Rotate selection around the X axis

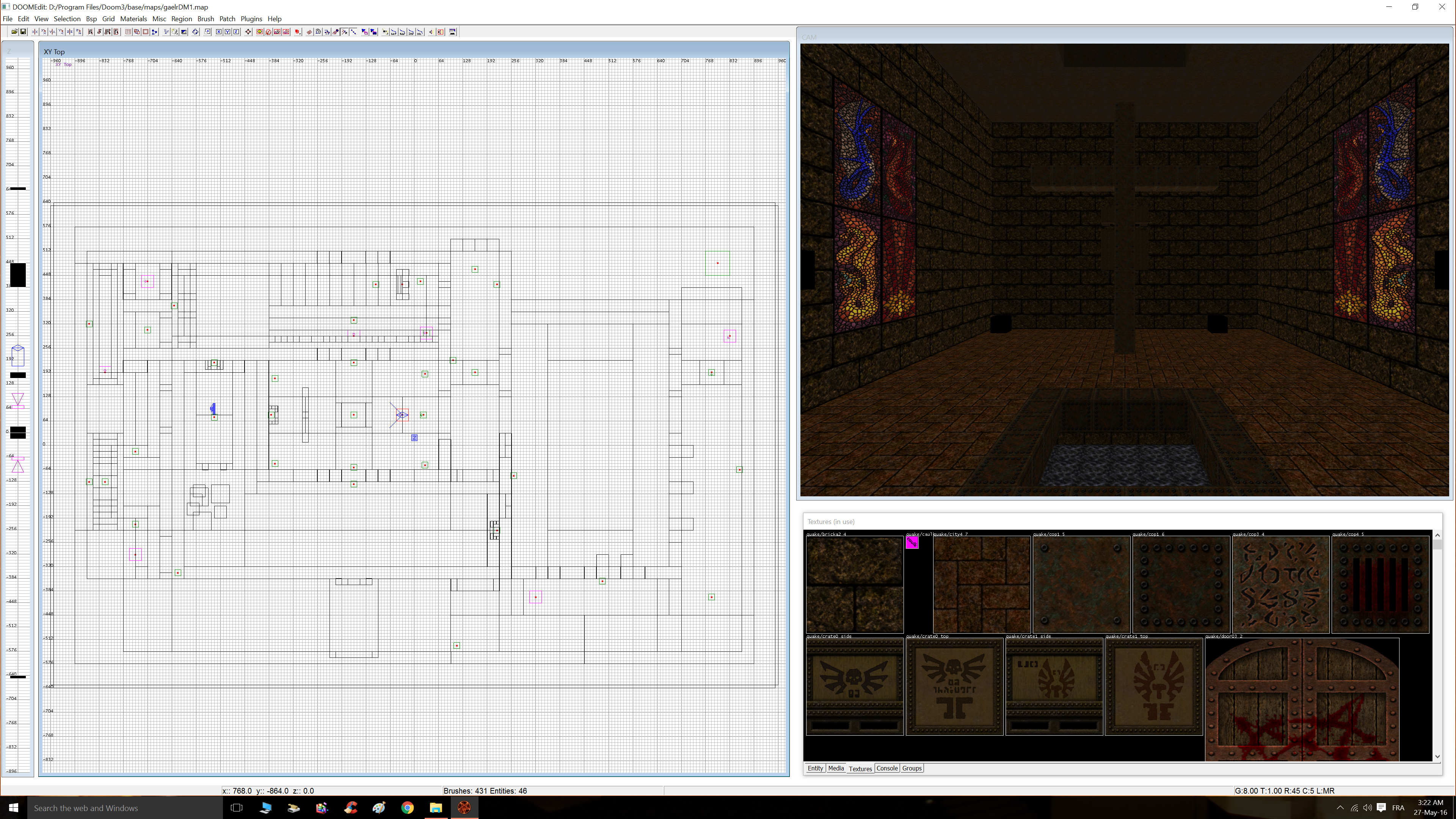pyautogui.click(x=44, y=32)
